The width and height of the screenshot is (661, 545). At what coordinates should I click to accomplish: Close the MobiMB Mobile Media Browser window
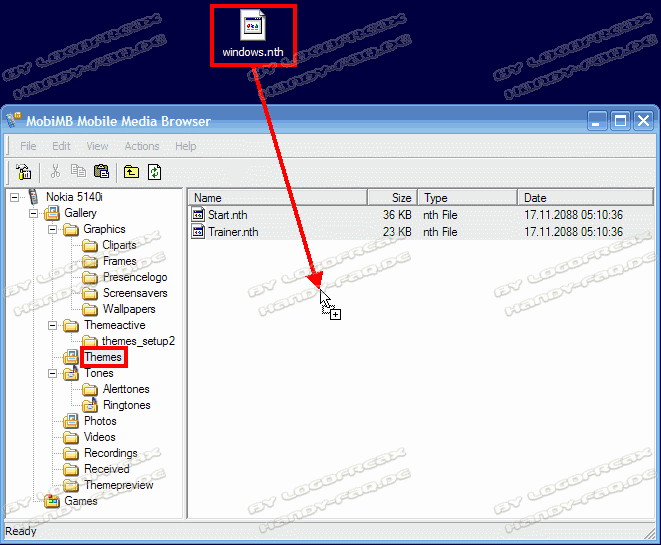(644, 121)
